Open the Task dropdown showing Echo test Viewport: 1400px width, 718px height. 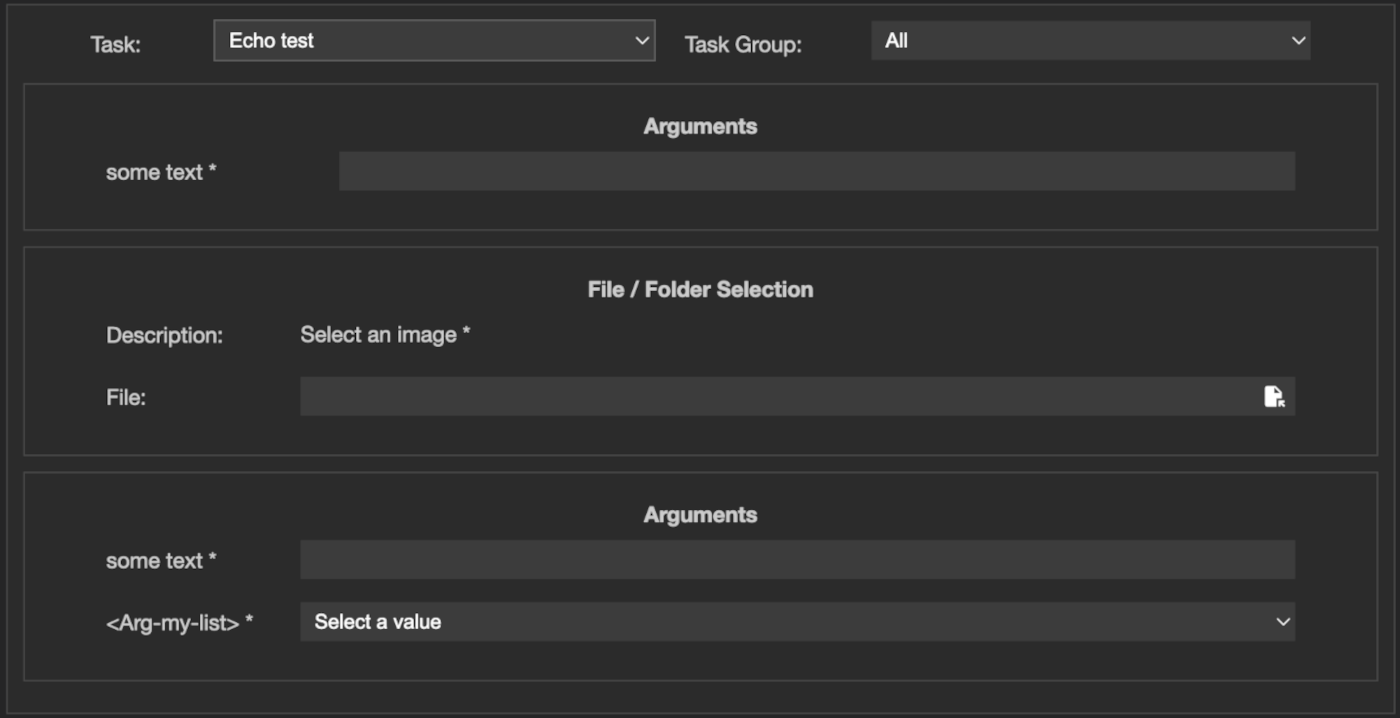tap(434, 41)
